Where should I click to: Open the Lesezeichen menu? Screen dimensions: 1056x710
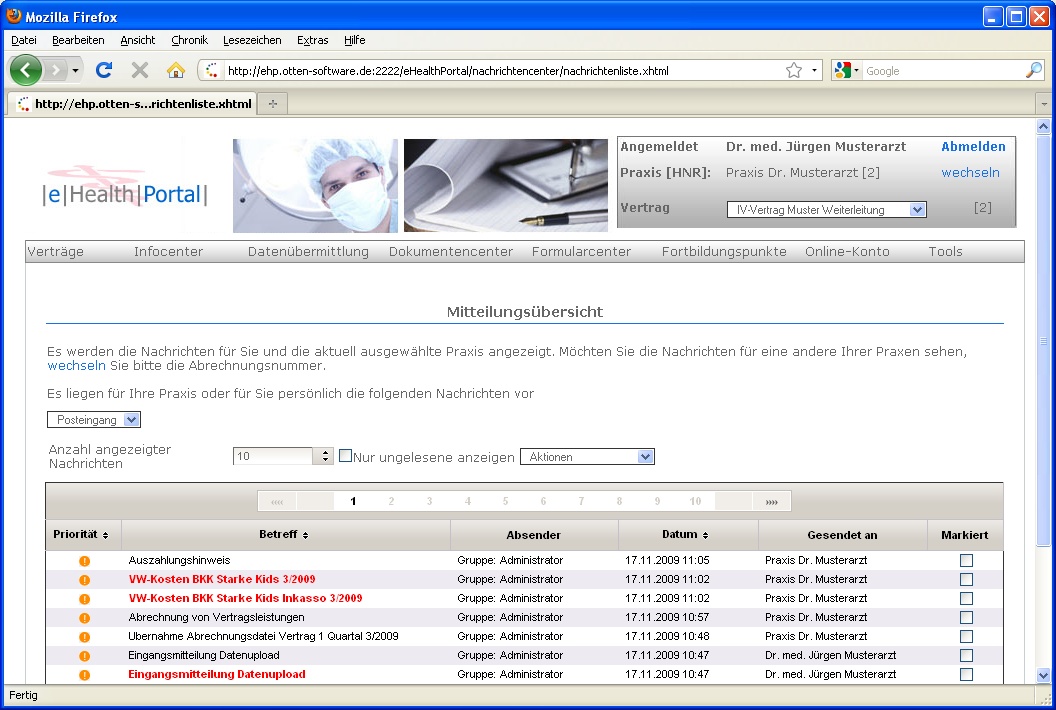[x=251, y=40]
